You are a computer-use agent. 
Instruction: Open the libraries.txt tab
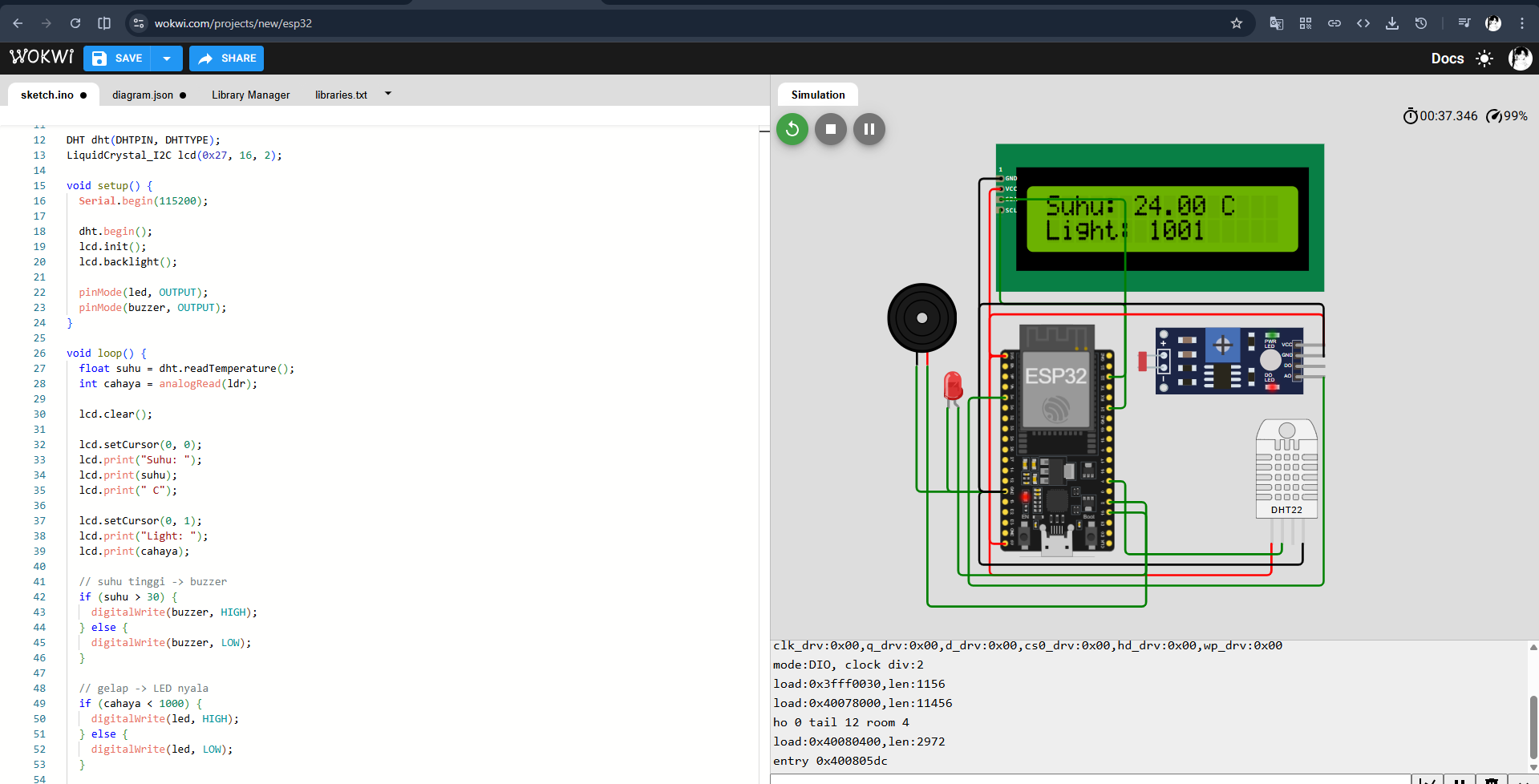point(341,95)
